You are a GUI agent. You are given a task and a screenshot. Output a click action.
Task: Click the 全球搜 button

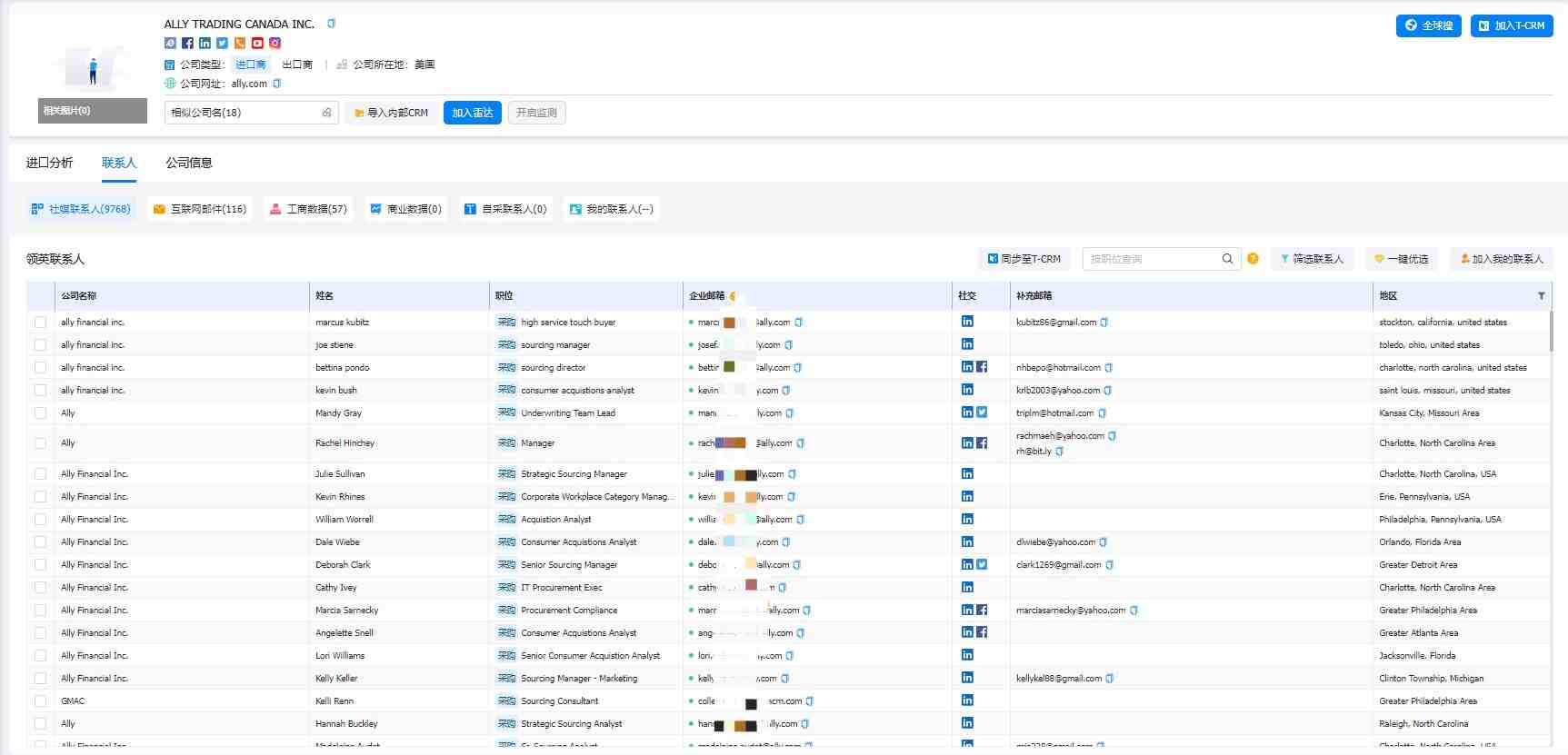click(x=1429, y=25)
